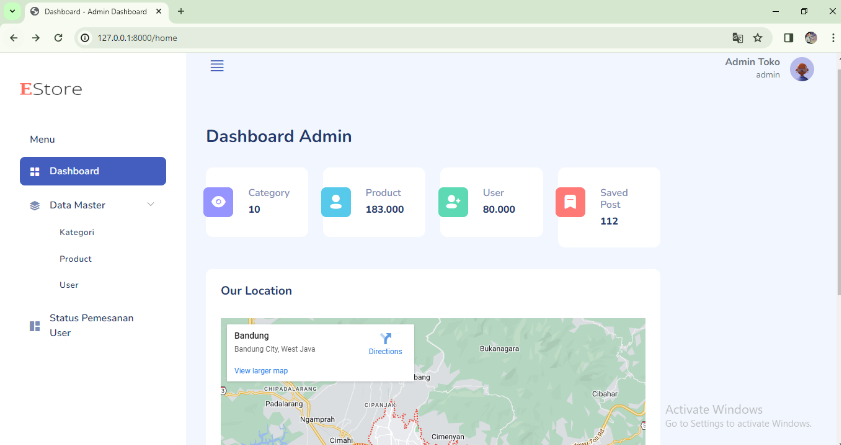Click the address bar URL field
This screenshot has width=841, height=445.
point(400,38)
